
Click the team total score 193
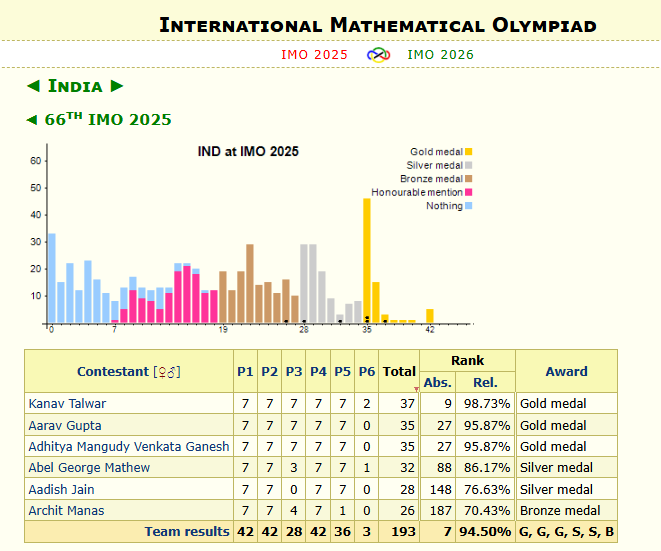pyautogui.click(x=403, y=532)
